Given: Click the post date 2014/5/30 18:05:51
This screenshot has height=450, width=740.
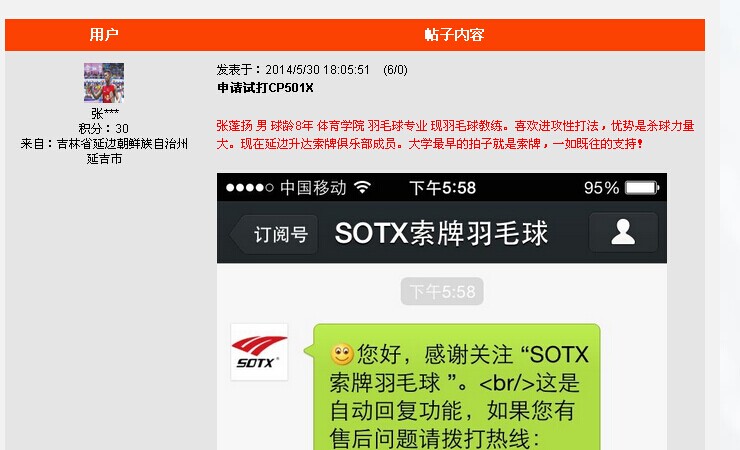Looking at the screenshot, I should pyautogui.click(x=317, y=70).
